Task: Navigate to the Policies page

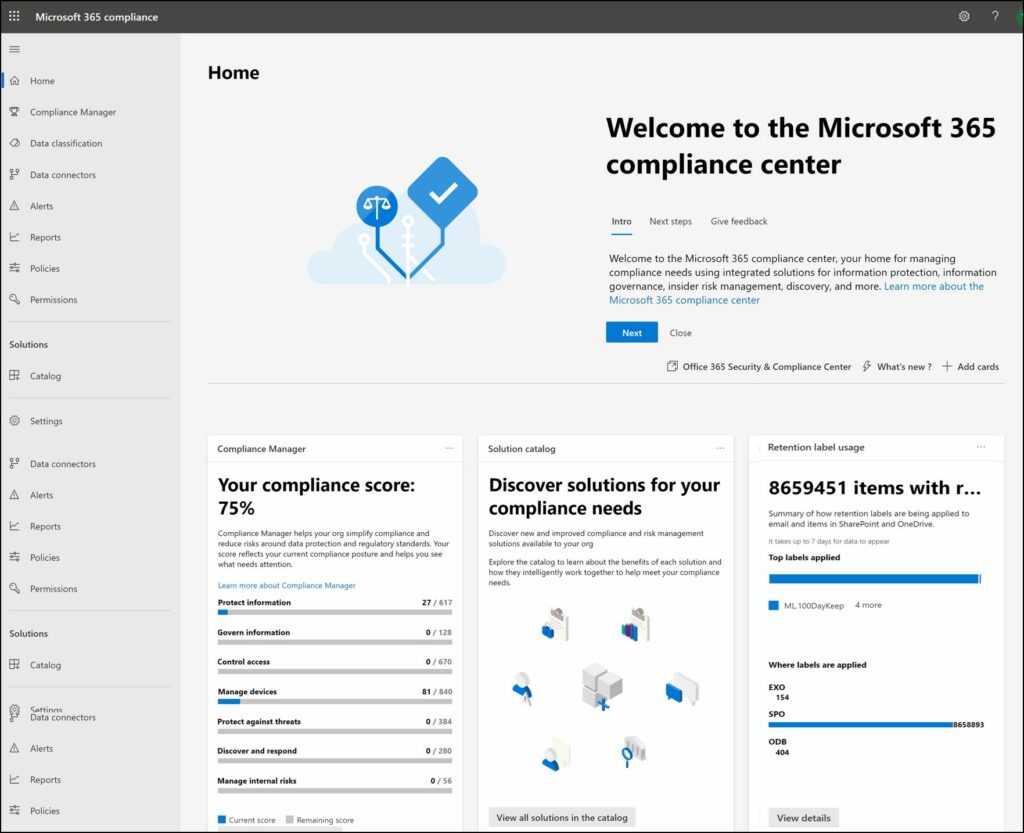Action: [x=44, y=268]
